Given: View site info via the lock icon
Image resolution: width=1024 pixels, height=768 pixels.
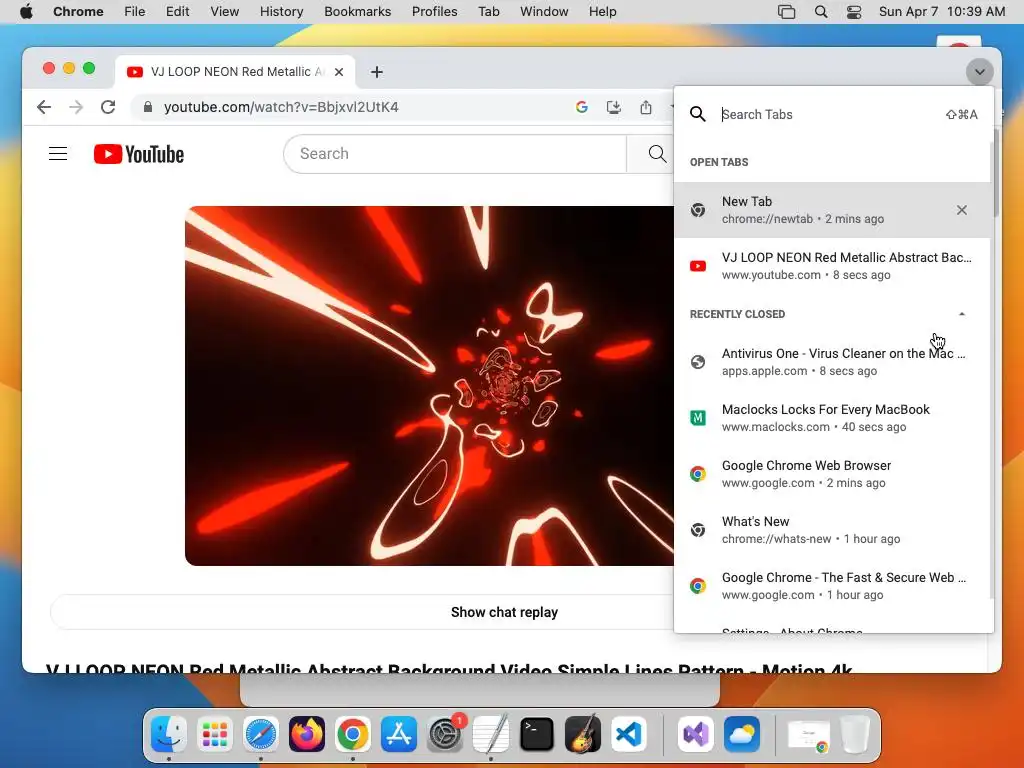Looking at the screenshot, I should (148, 107).
